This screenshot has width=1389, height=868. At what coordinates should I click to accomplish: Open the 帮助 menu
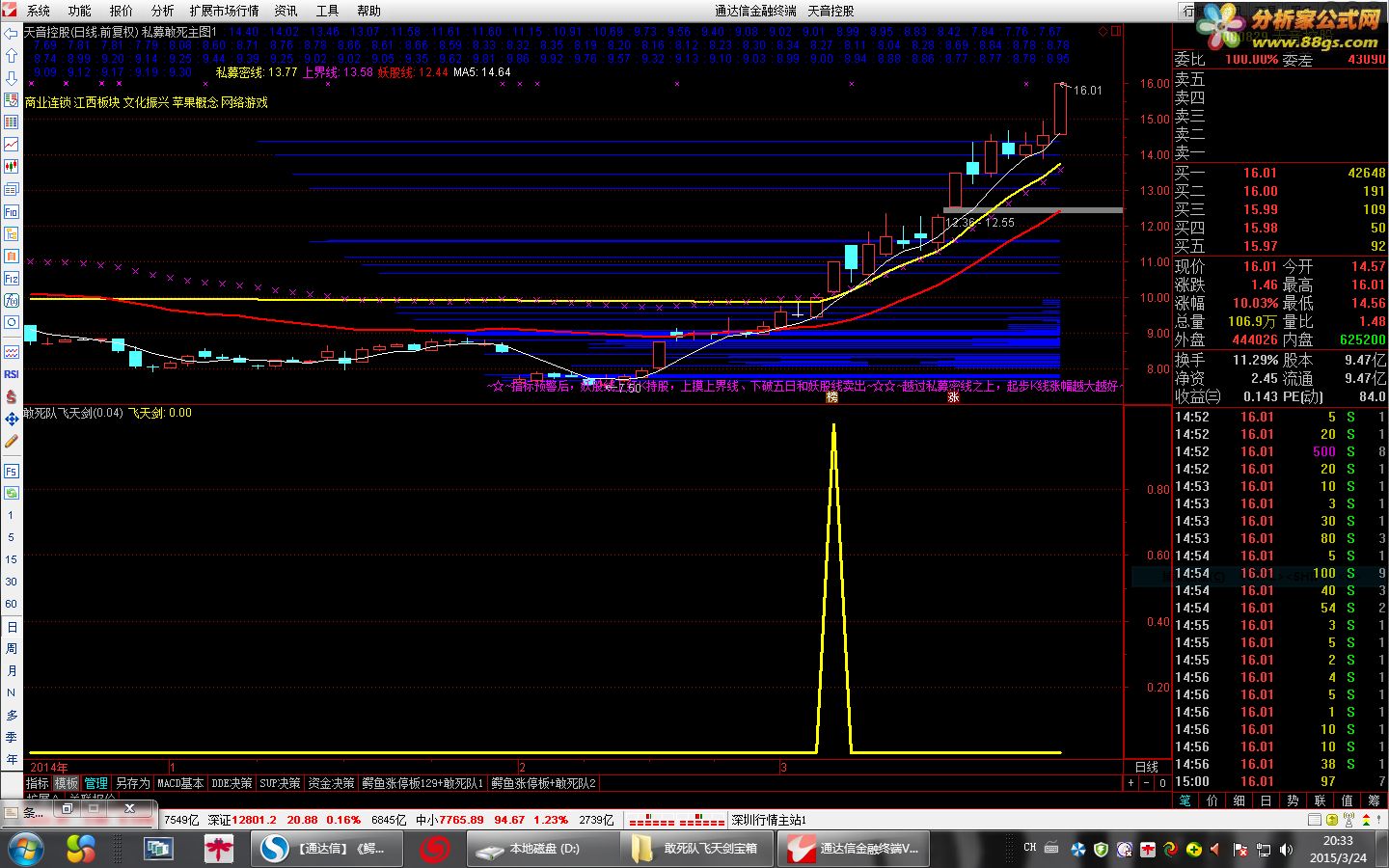(369, 11)
